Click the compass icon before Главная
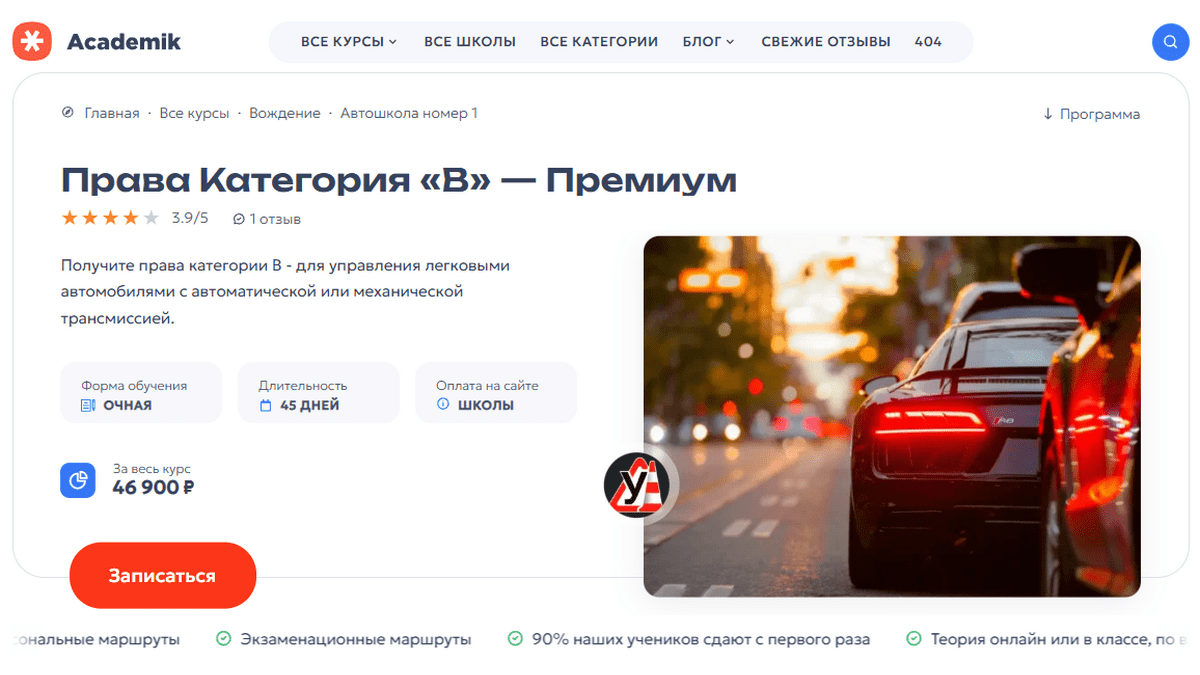This screenshot has height=675, width=1200. pyautogui.click(x=68, y=113)
